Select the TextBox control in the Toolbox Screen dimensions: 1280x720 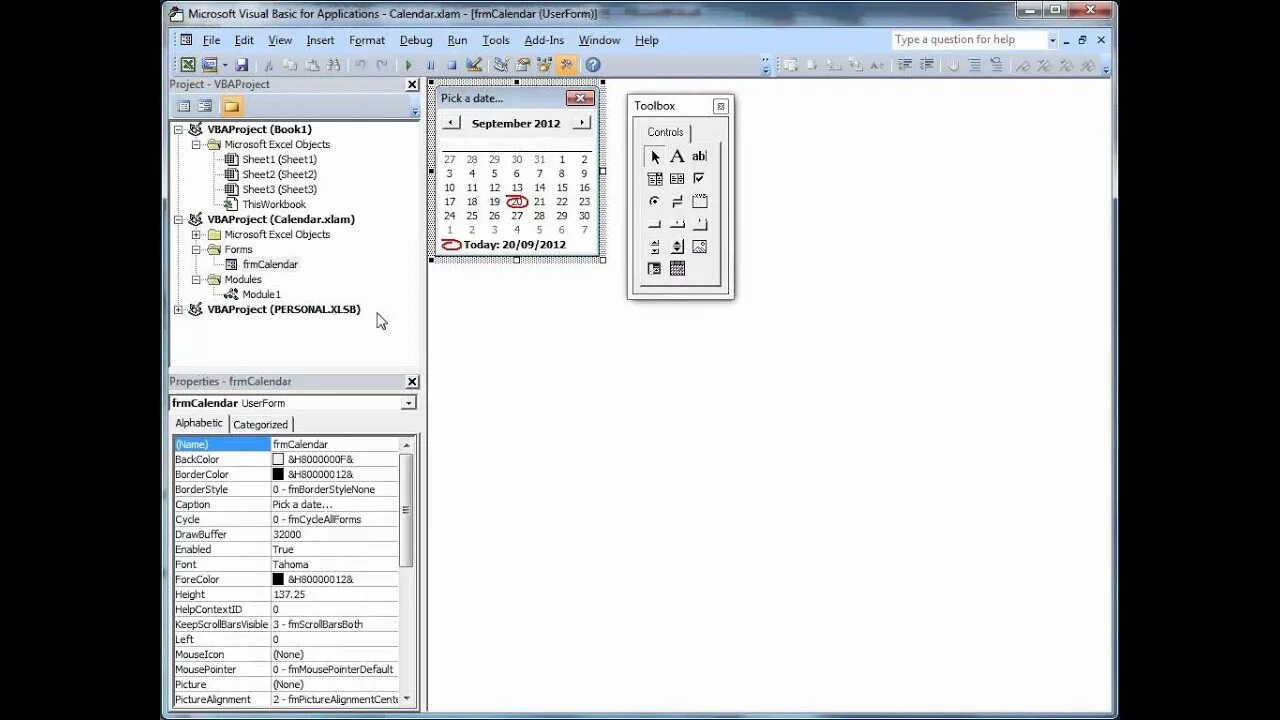699,156
